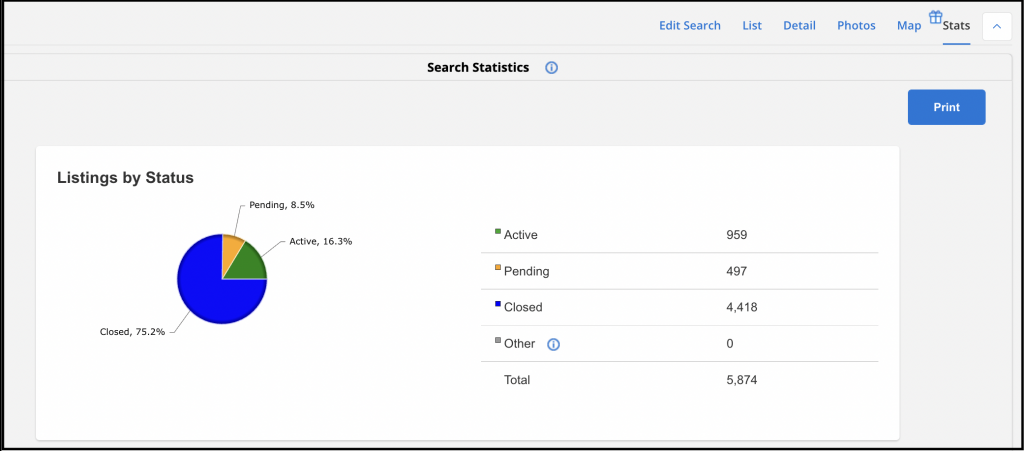Open the Edit Search link
This screenshot has width=1024, height=451.
[x=689, y=26]
